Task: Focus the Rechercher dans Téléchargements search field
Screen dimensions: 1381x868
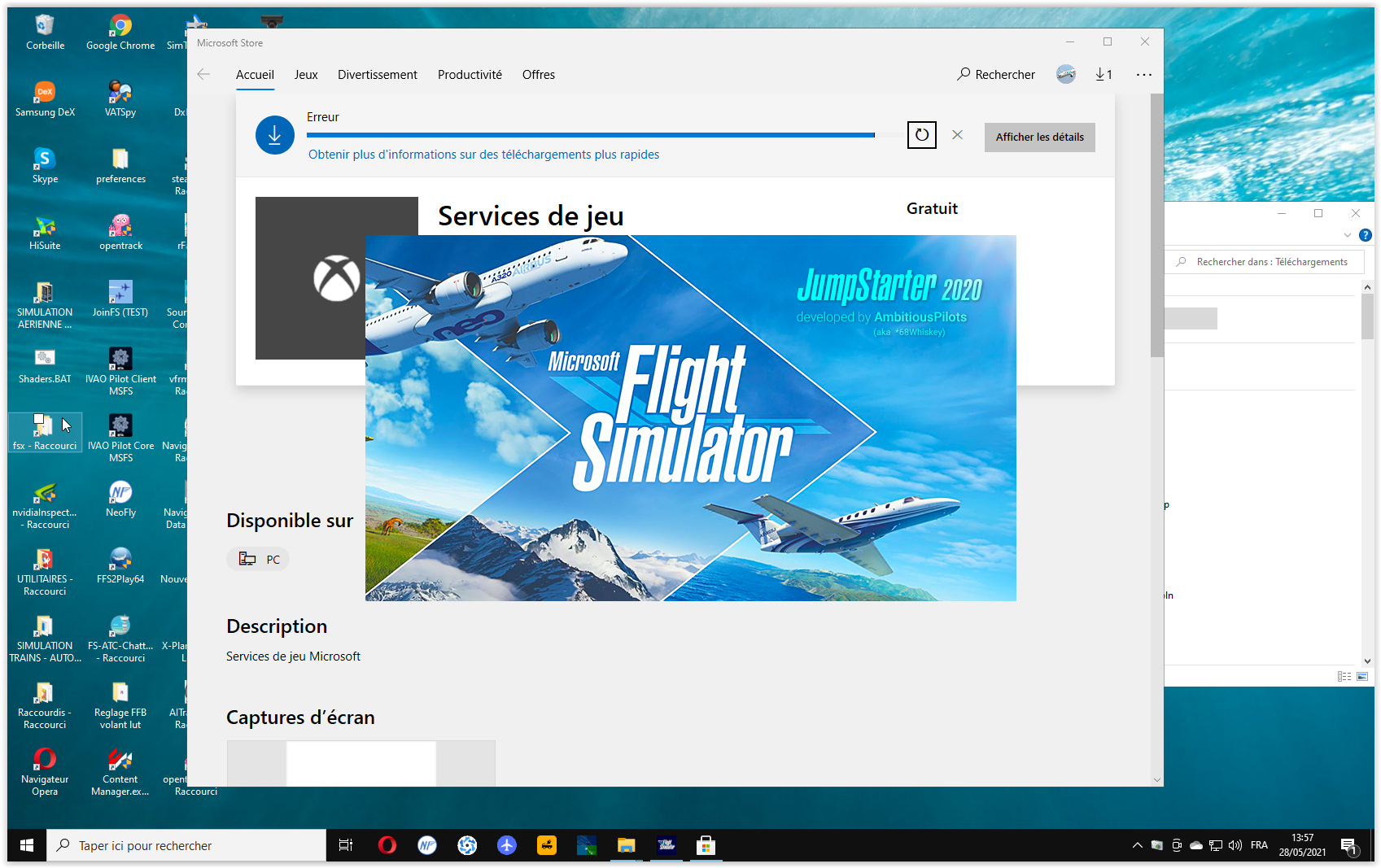Action: 1265,262
